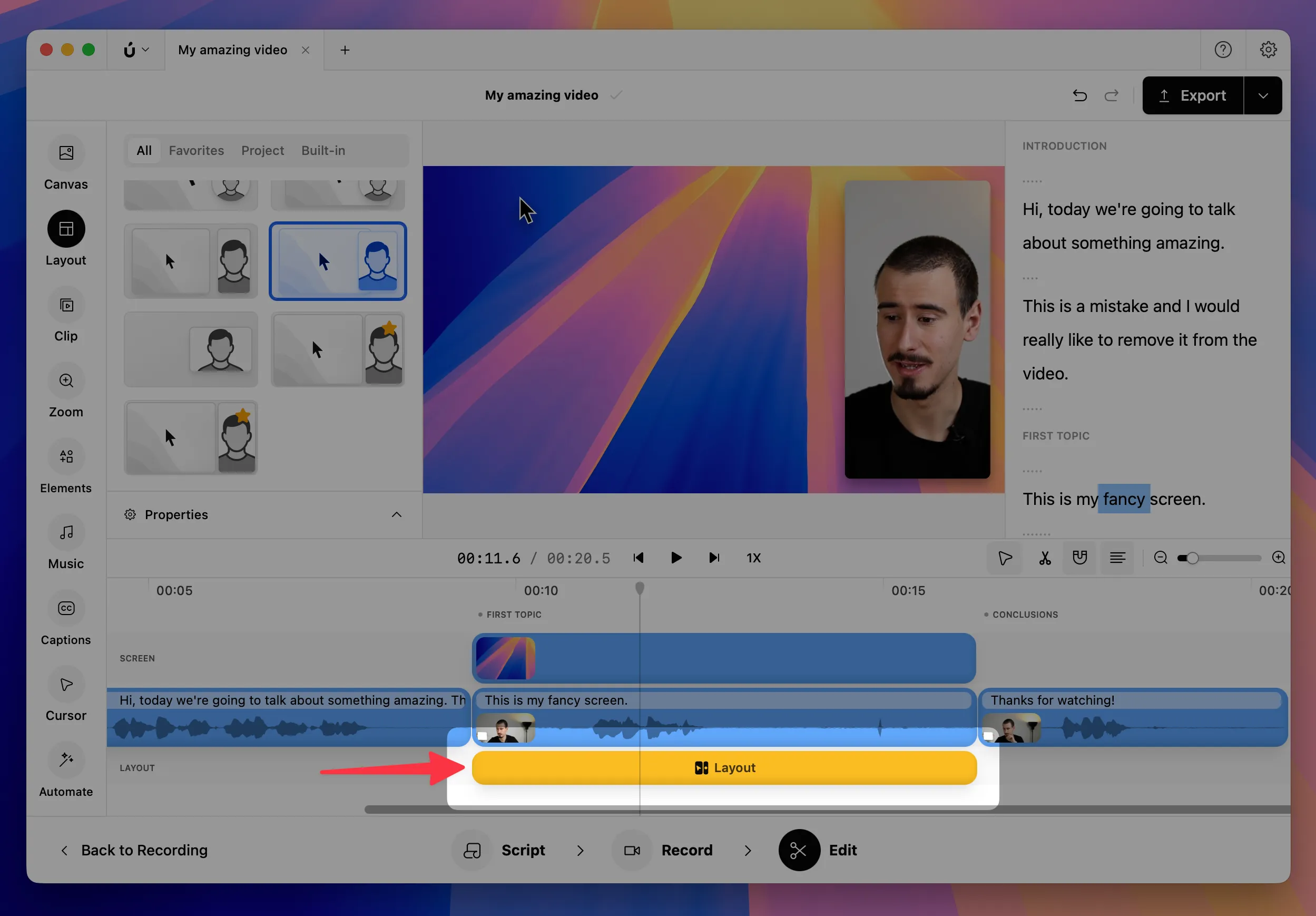The width and height of the screenshot is (1316, 916).
Task: Click the timeline playhead marker
Action: [640, 588]
